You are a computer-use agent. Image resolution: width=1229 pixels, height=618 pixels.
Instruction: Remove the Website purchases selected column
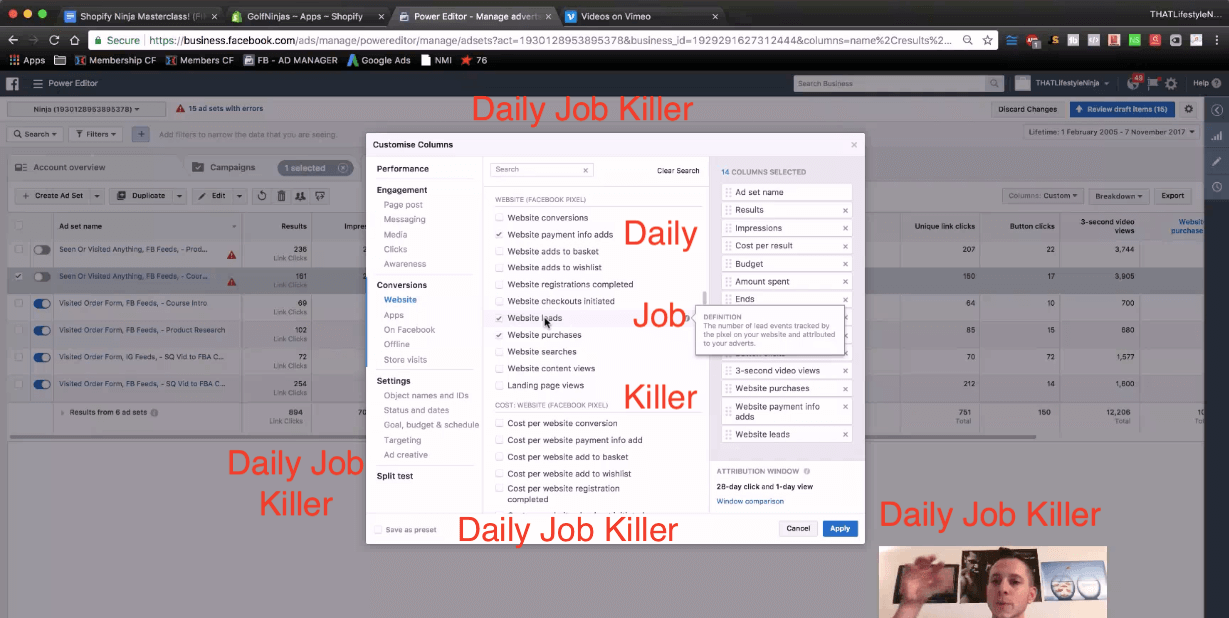845,389
